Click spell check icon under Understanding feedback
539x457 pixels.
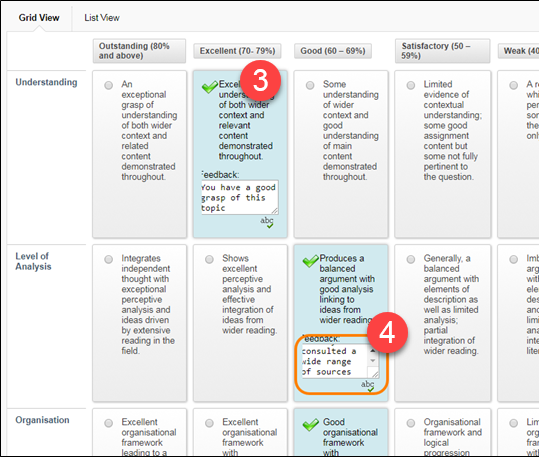tap(267, 222)
